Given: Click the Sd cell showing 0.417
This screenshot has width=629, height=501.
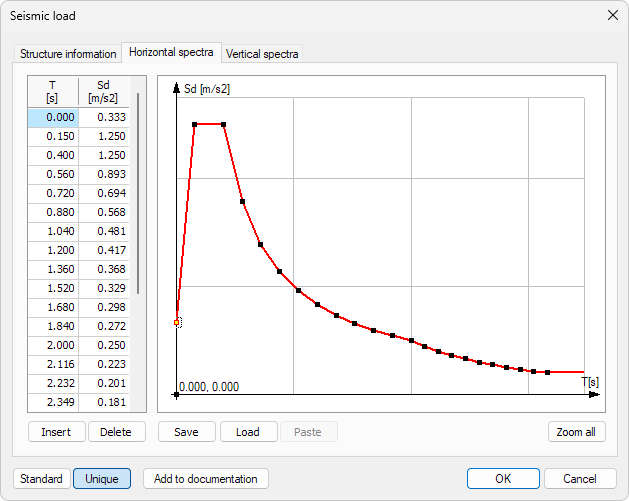Looking at the screenshot, I should [x=104, y=250].
